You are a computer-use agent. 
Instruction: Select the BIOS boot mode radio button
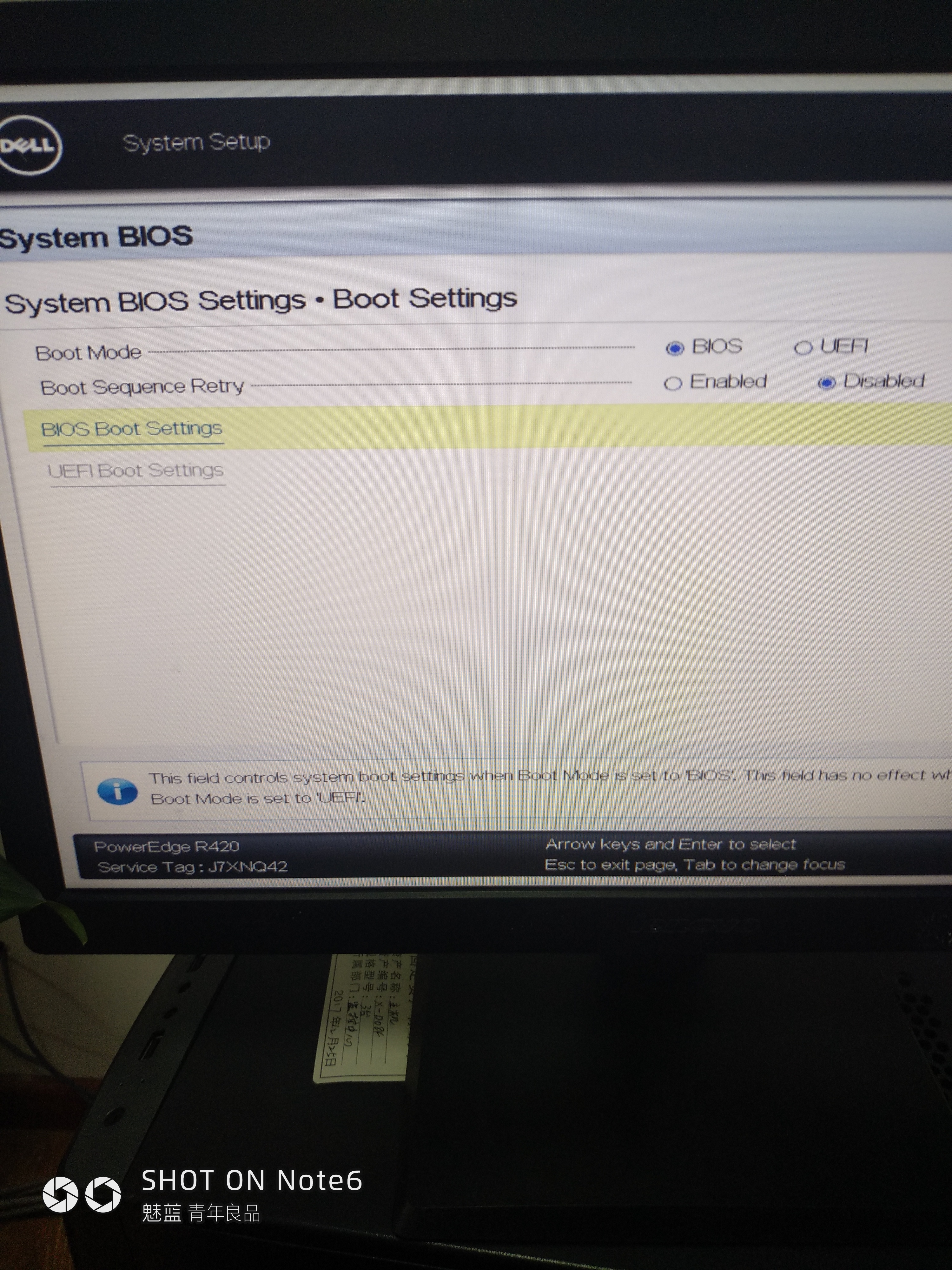[x=675, y=348]
